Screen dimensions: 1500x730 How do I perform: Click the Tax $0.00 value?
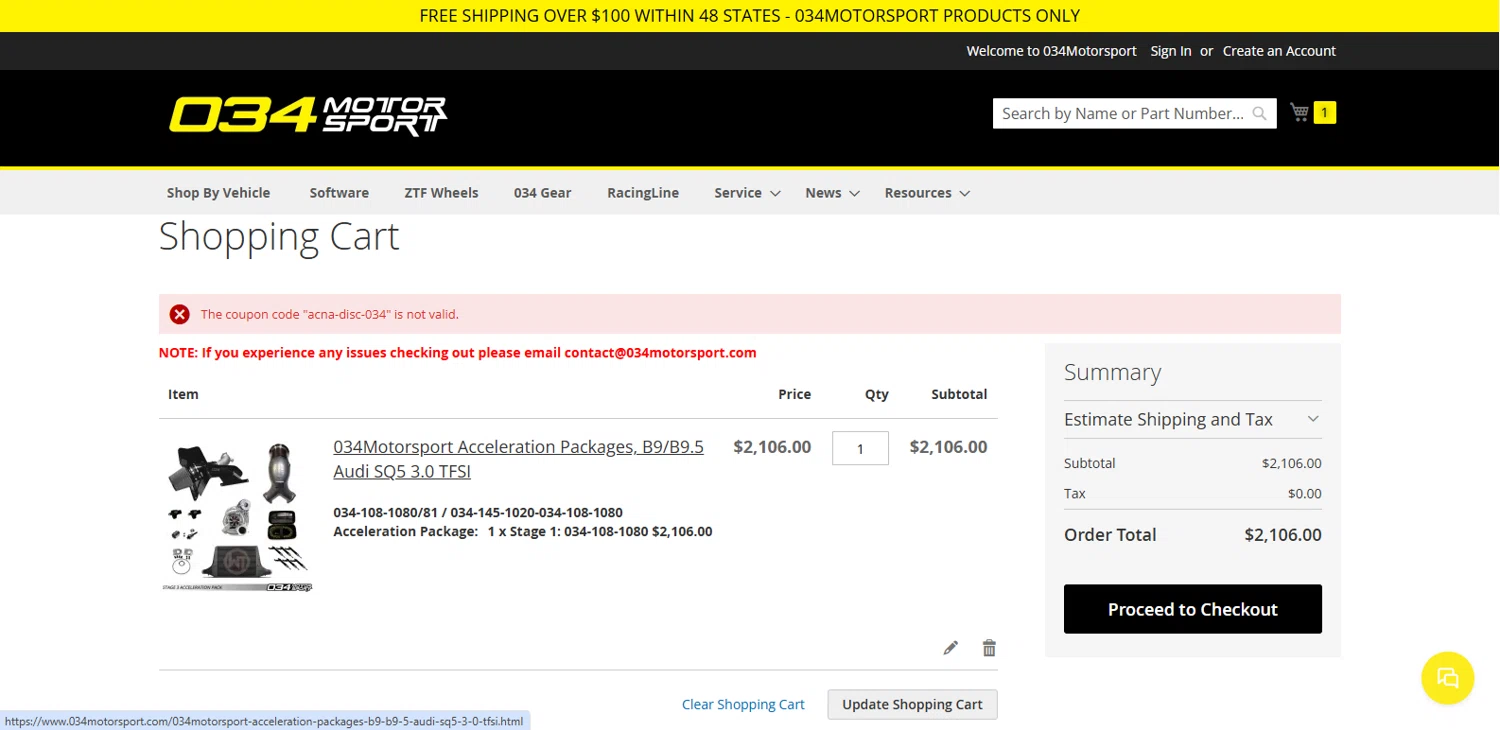(x=1305, y=493)
